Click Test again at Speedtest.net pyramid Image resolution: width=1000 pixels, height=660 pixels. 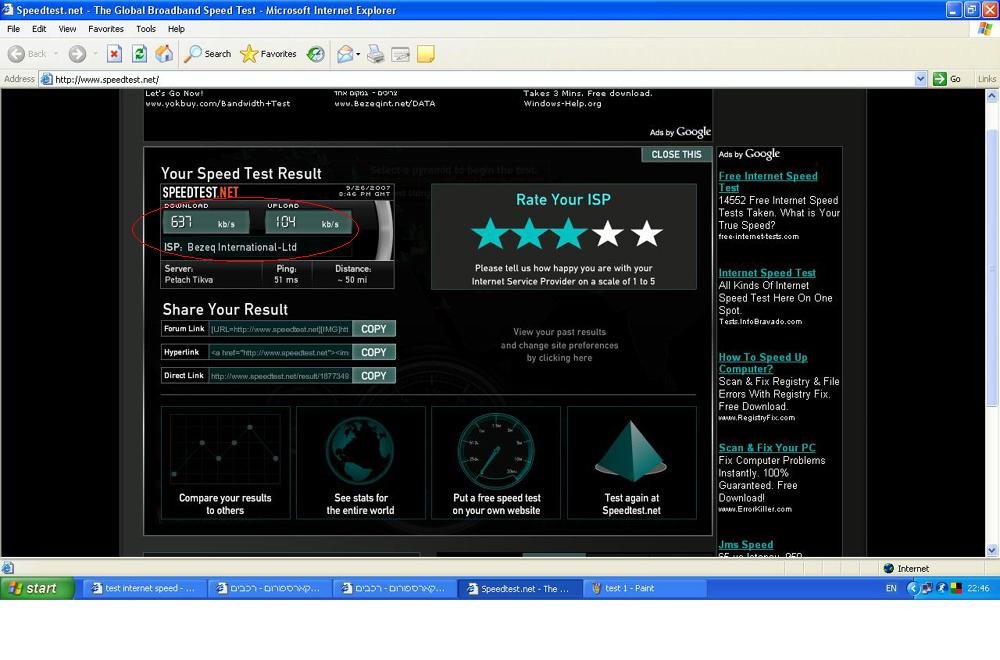point(631,463)
